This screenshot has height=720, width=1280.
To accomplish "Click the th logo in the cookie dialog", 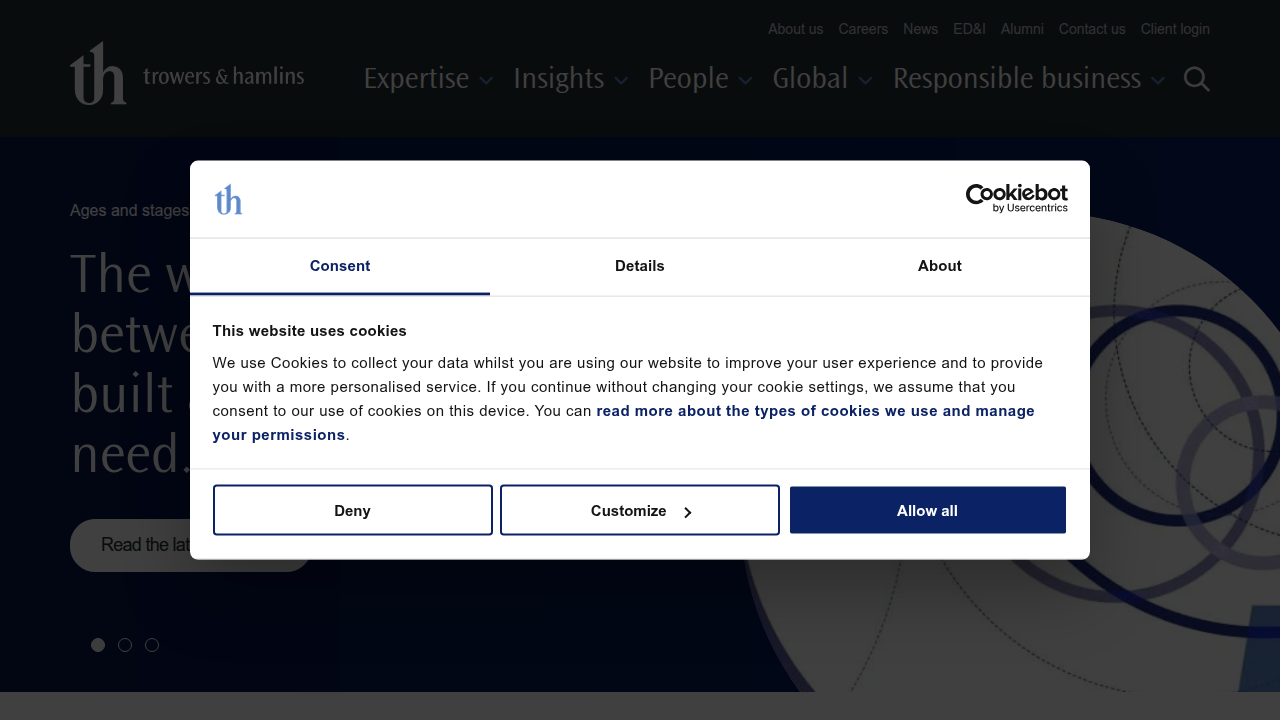I will (x=228, y=200).
